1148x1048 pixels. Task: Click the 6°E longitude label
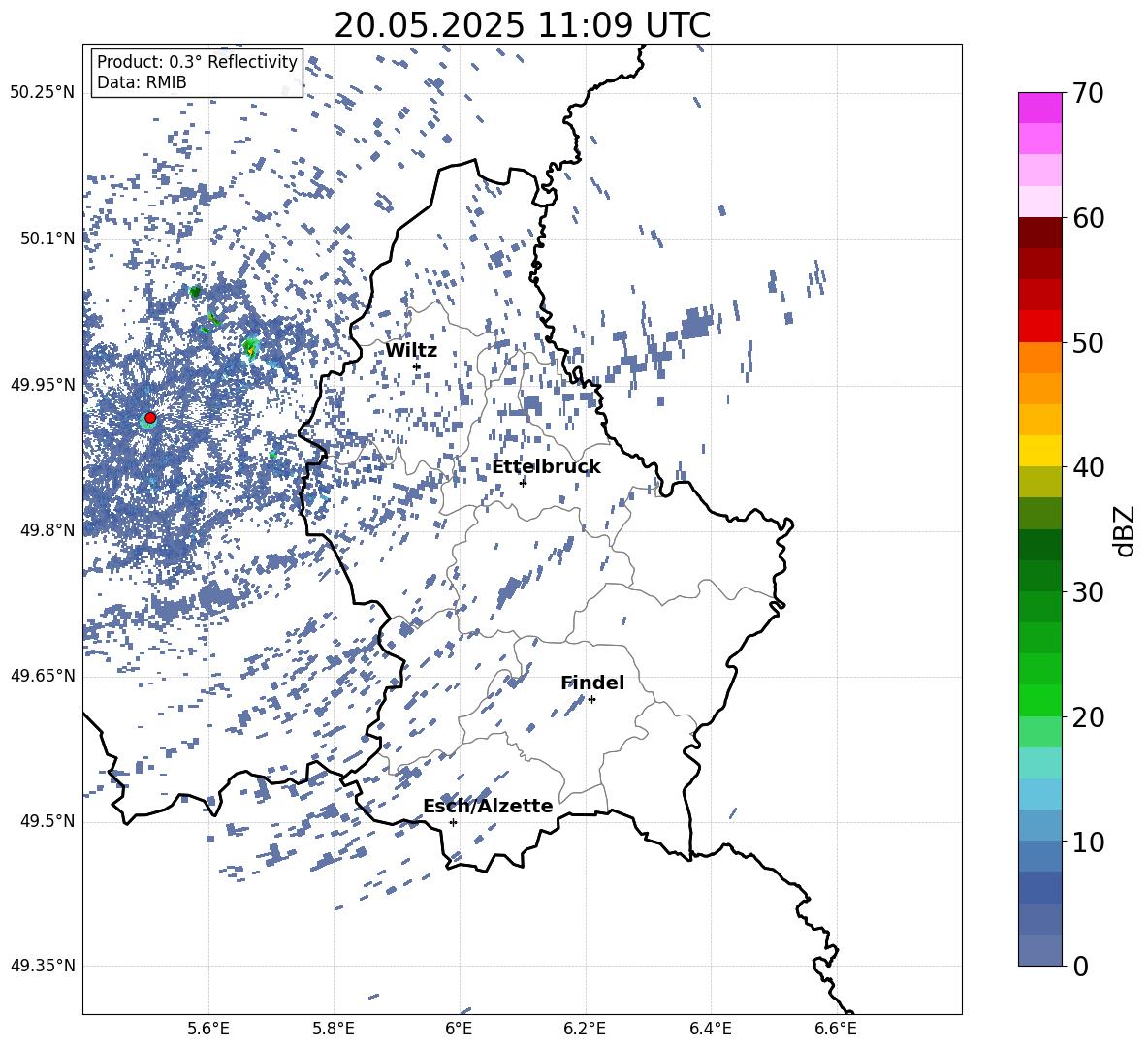click(459, 1029)
